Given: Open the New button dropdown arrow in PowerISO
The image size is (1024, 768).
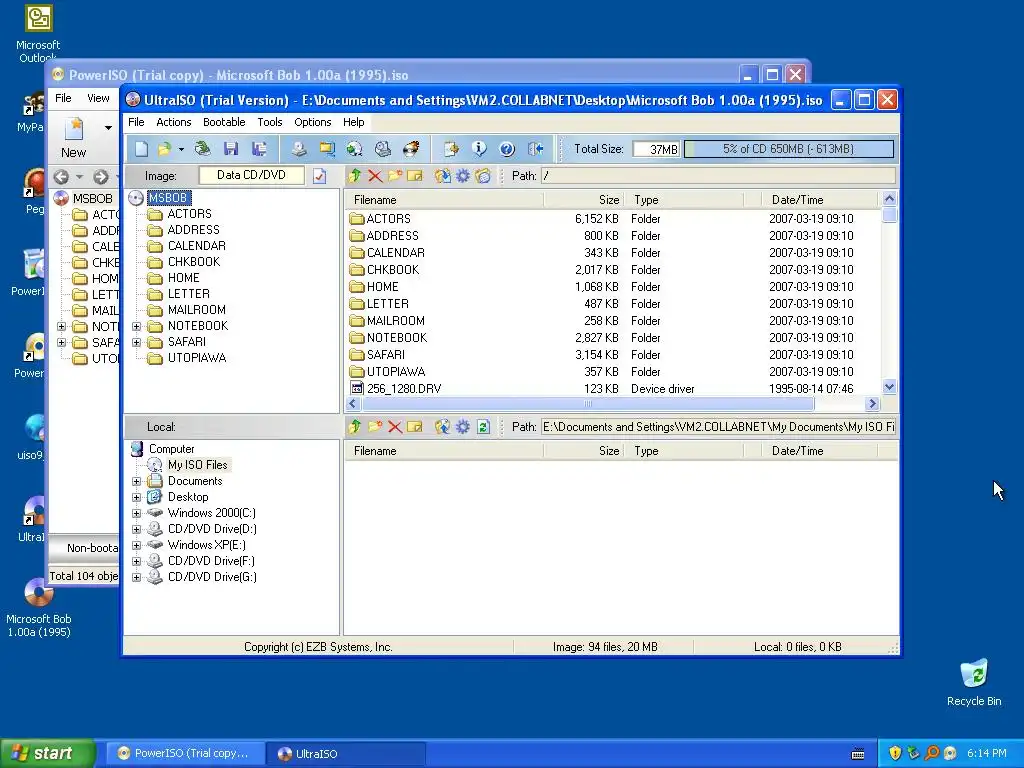Looking at the screenshot, I should pyautogui.click(x=108, y=128).
